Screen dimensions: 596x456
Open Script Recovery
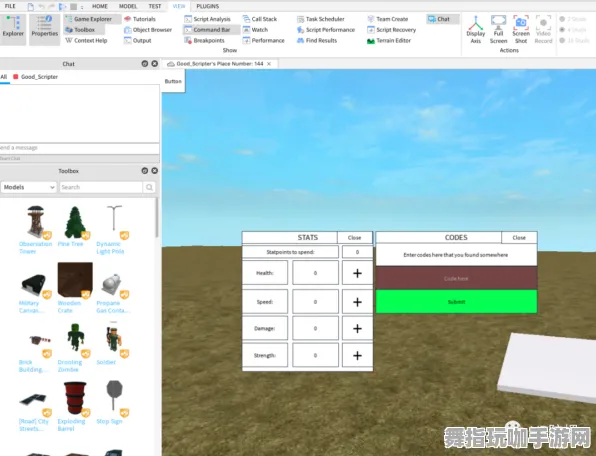(x=392, y=30)
